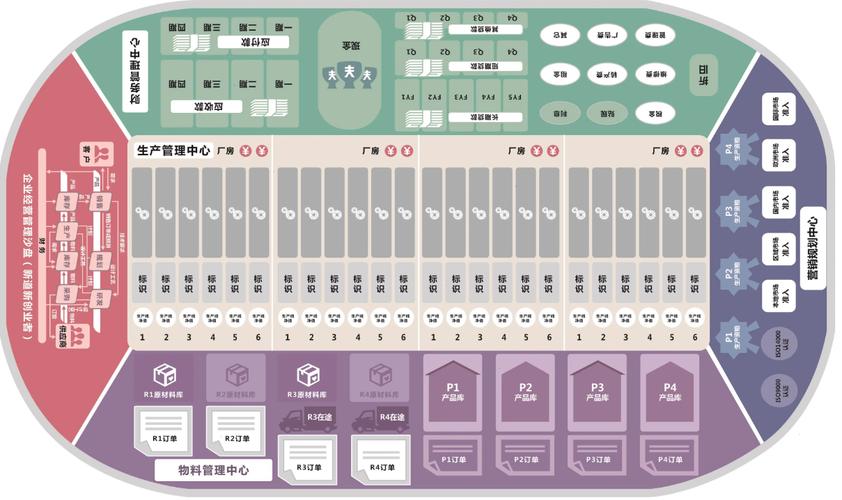Select the R3原材料库 box icon
842x500 pixels.
tap(308, 375)
